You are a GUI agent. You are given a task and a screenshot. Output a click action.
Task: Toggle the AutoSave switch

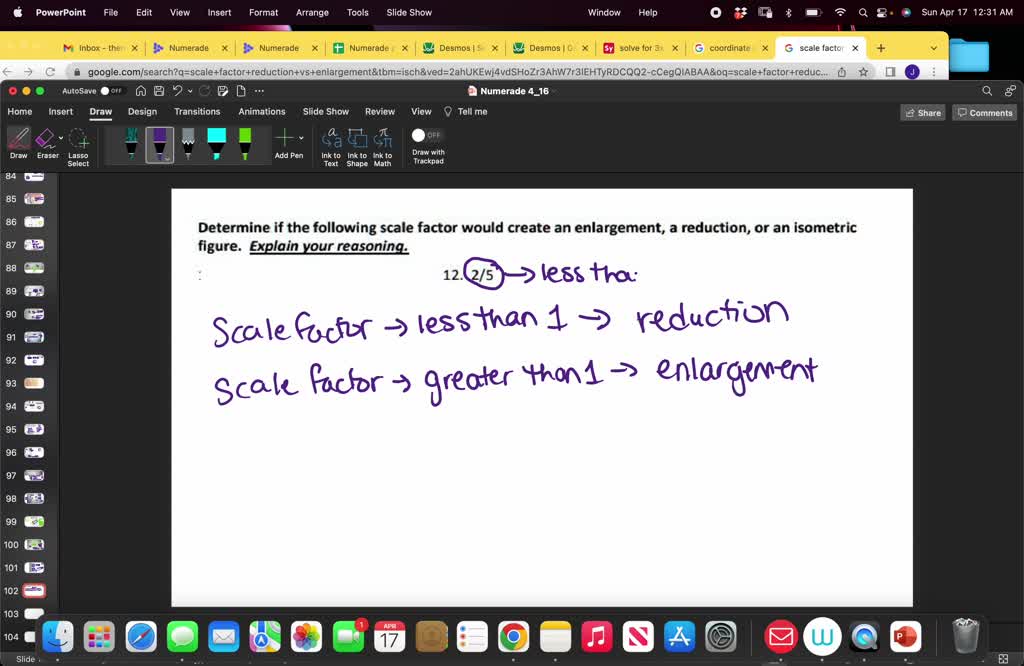click(112, 91)
